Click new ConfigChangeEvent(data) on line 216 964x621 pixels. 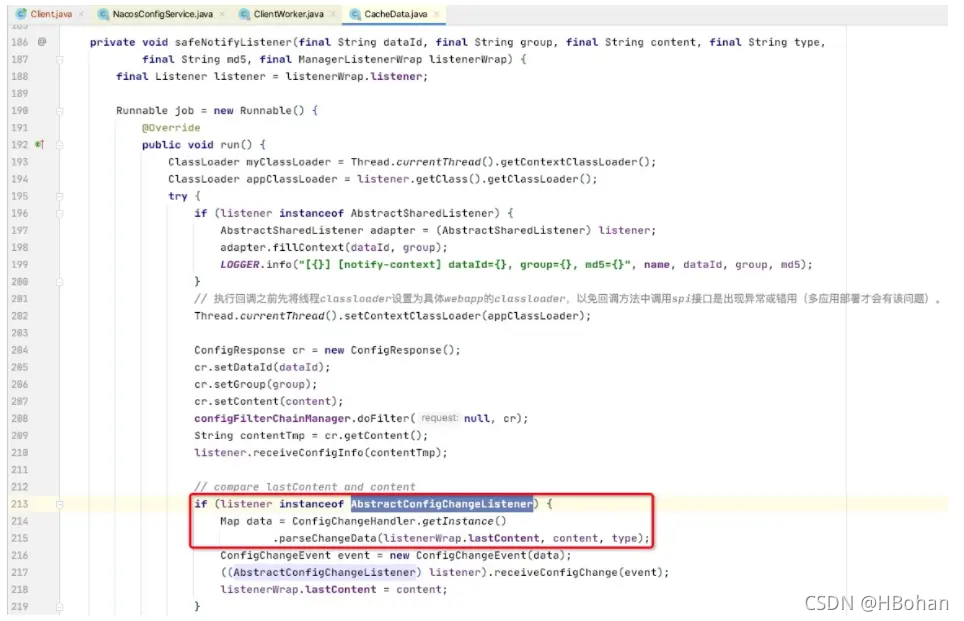click(x=480, y=555)
